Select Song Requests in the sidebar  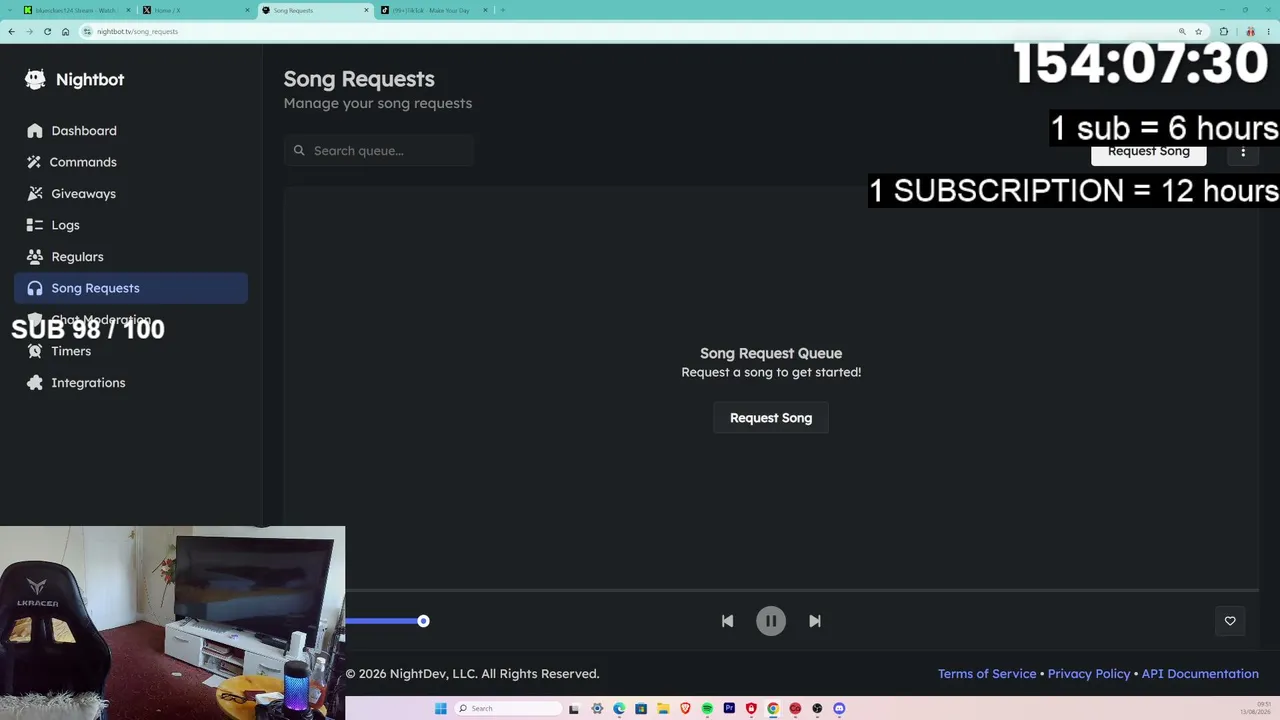click(131, 288)
